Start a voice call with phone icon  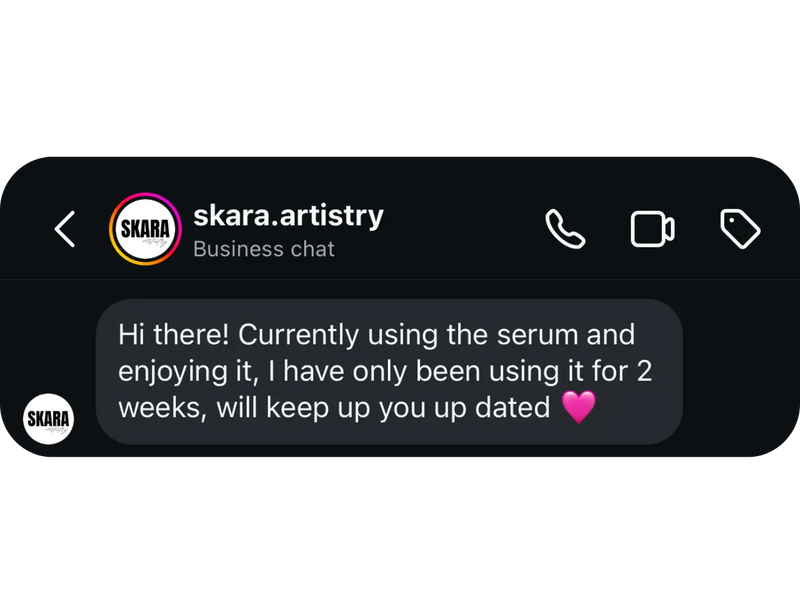(x=565, y=229)
